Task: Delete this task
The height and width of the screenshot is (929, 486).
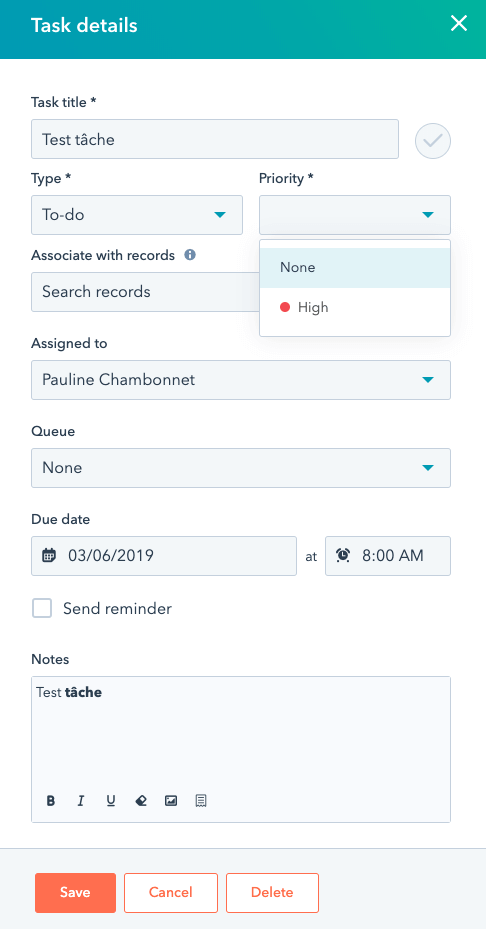Action: 272,893
